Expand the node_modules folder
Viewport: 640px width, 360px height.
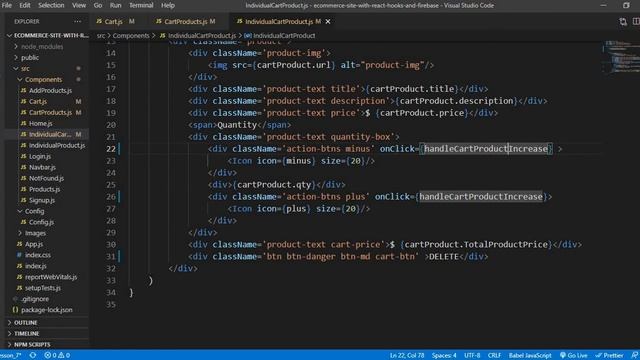point(42,47)
